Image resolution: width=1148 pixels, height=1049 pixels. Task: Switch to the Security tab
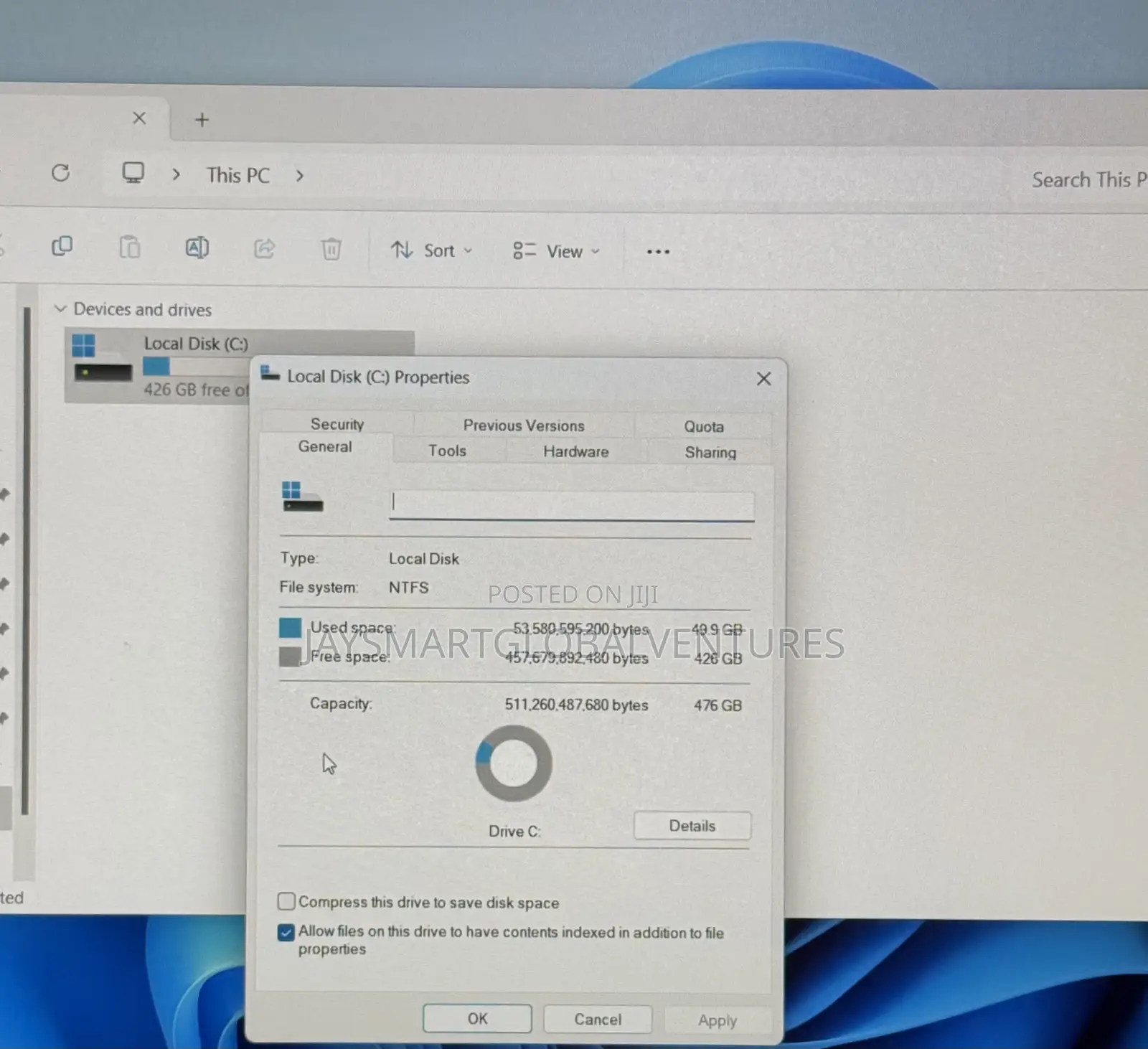pyautogui.click(x=337, y=424)
